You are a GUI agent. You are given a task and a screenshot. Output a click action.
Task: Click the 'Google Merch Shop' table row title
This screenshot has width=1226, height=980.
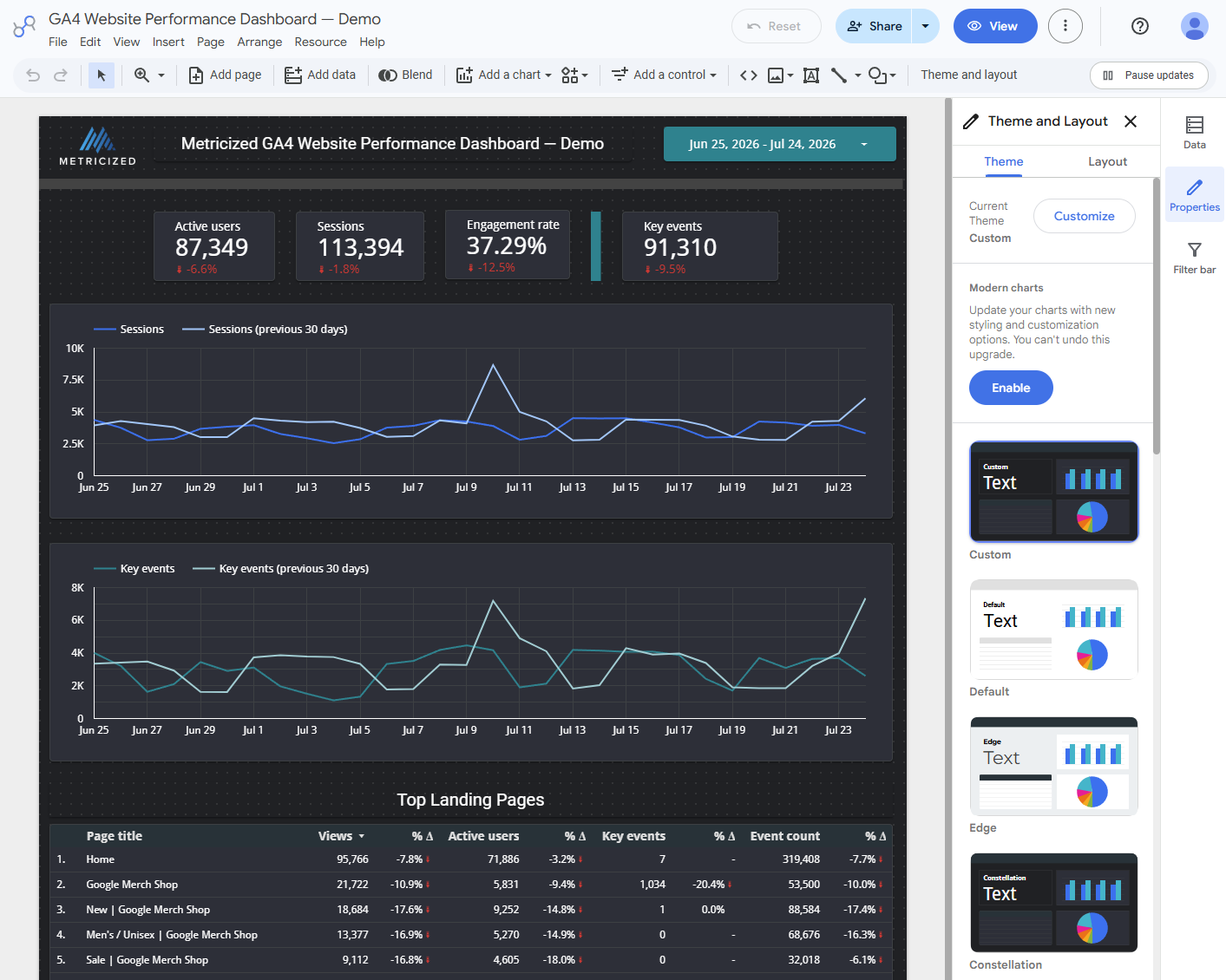pos(132,885)
